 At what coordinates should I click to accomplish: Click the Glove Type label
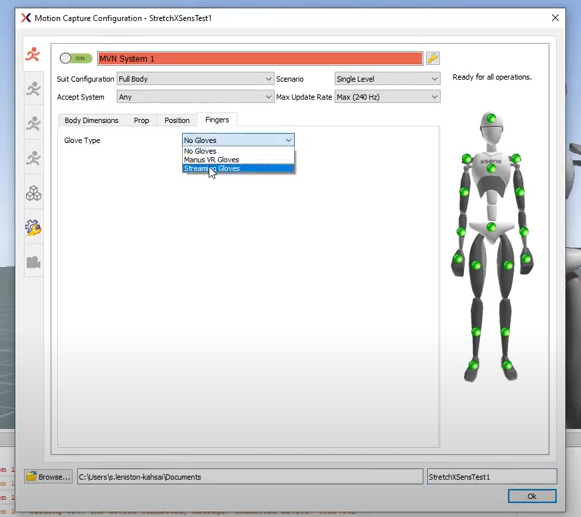point(82,140)
